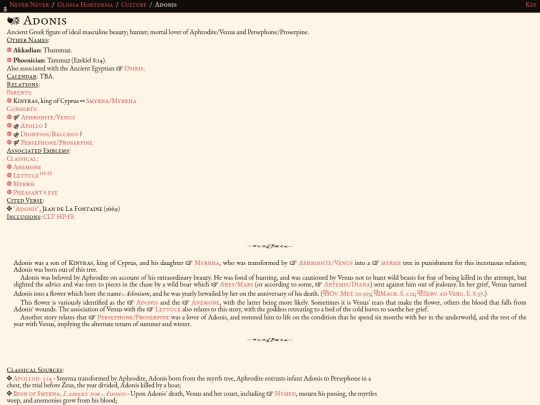Open Never Never breadcrumb link
The width and height of the screenshot is (540, 405).
coord(29,4)
